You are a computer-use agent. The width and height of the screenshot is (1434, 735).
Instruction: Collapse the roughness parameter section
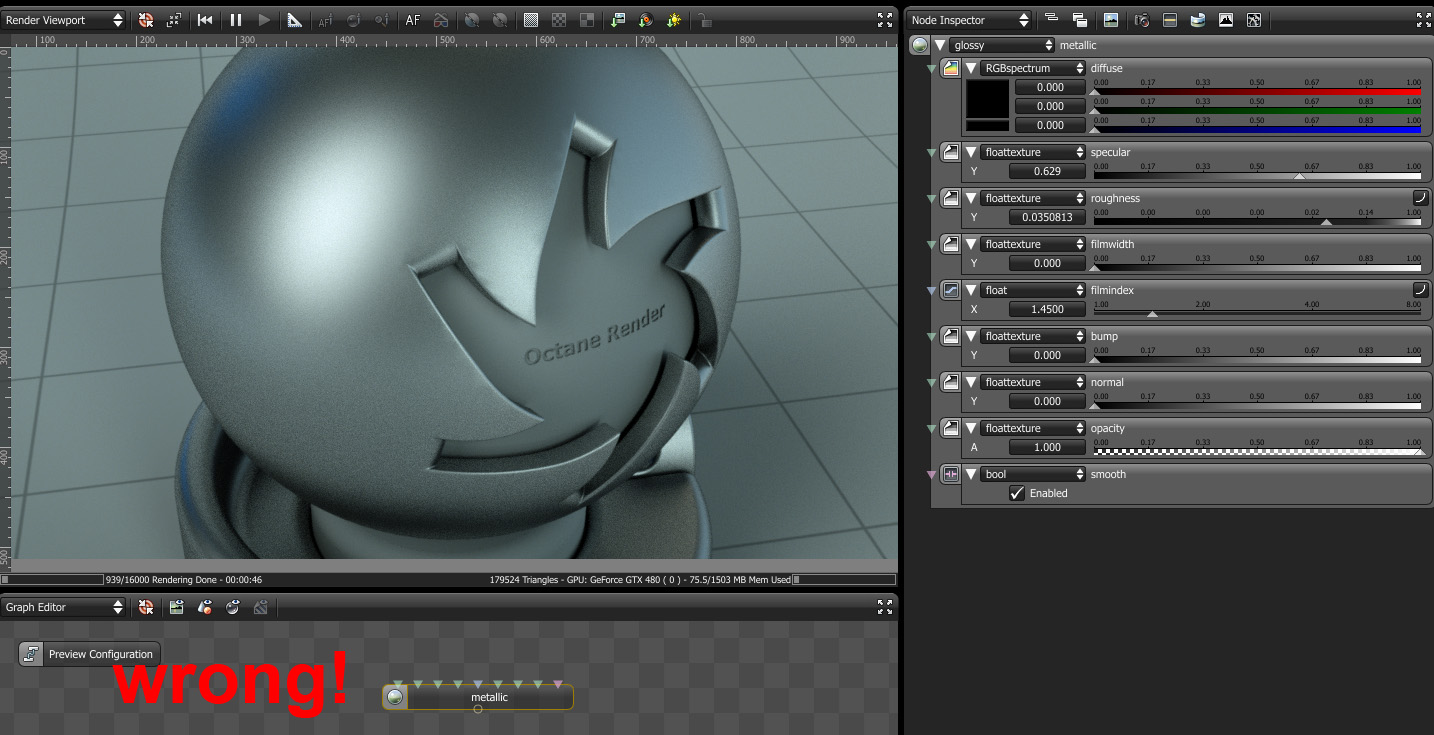pos(970,198)
